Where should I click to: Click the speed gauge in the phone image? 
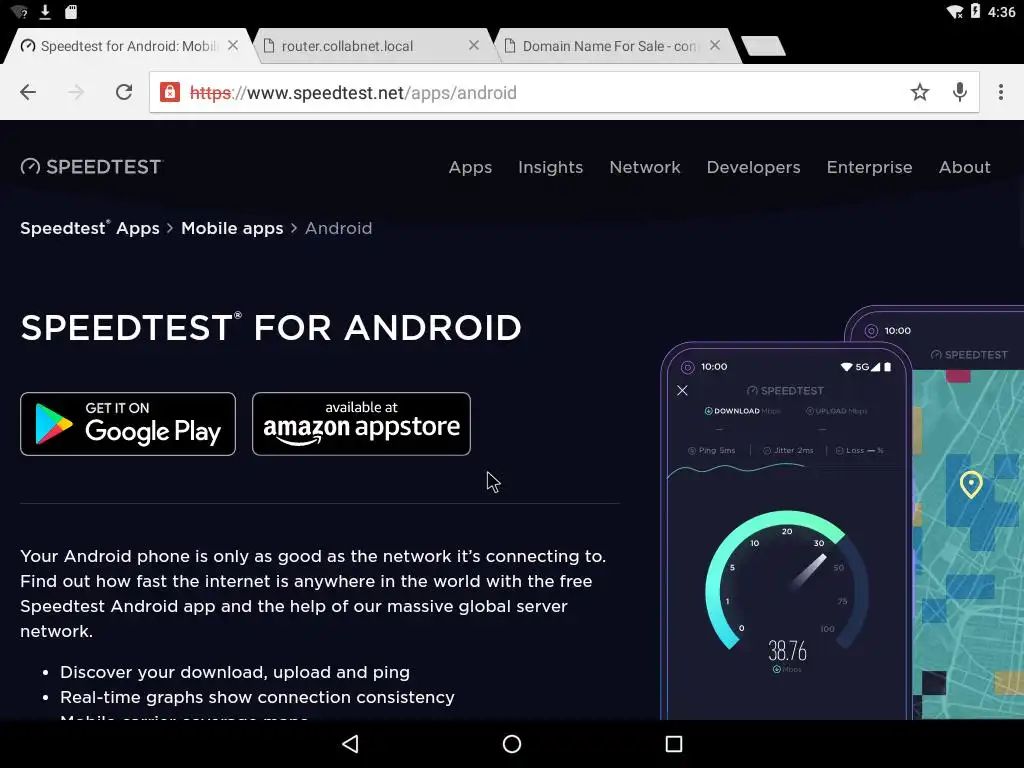click(787, 581)
